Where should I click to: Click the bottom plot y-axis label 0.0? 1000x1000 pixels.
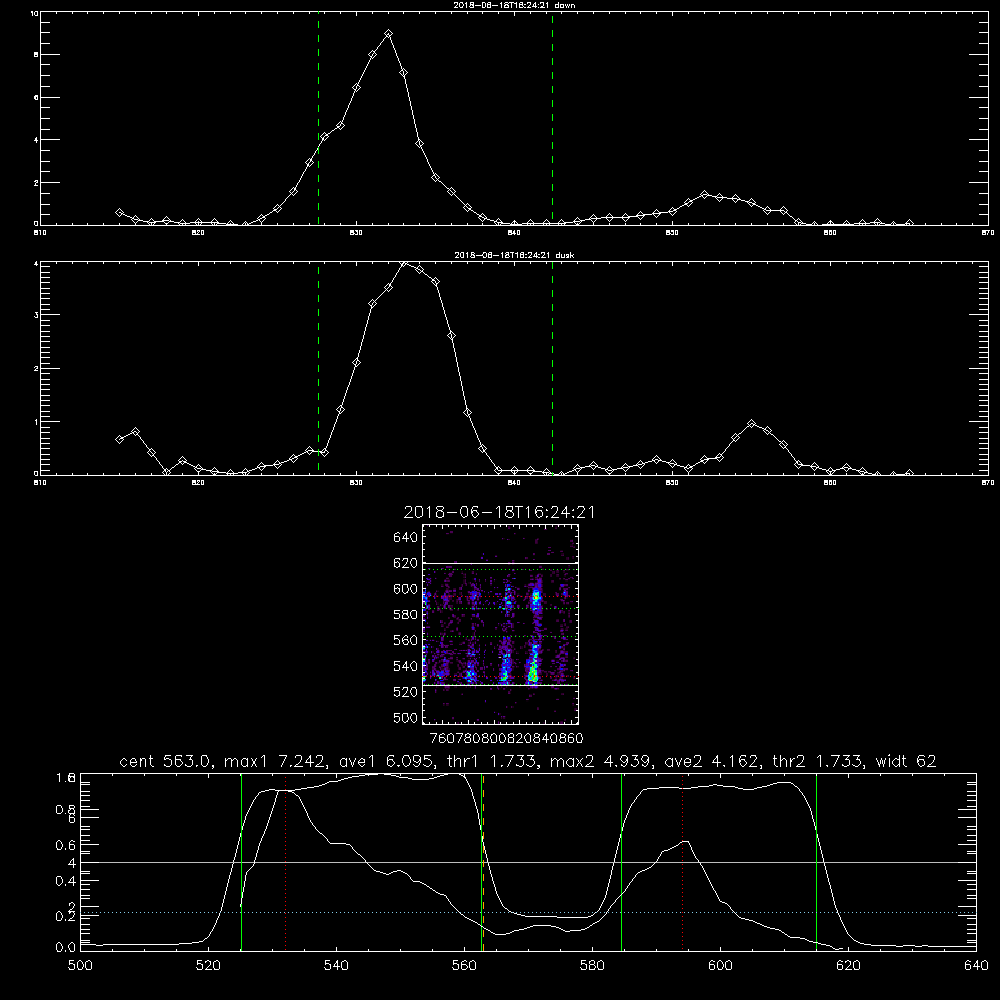[x=65, y=947]
